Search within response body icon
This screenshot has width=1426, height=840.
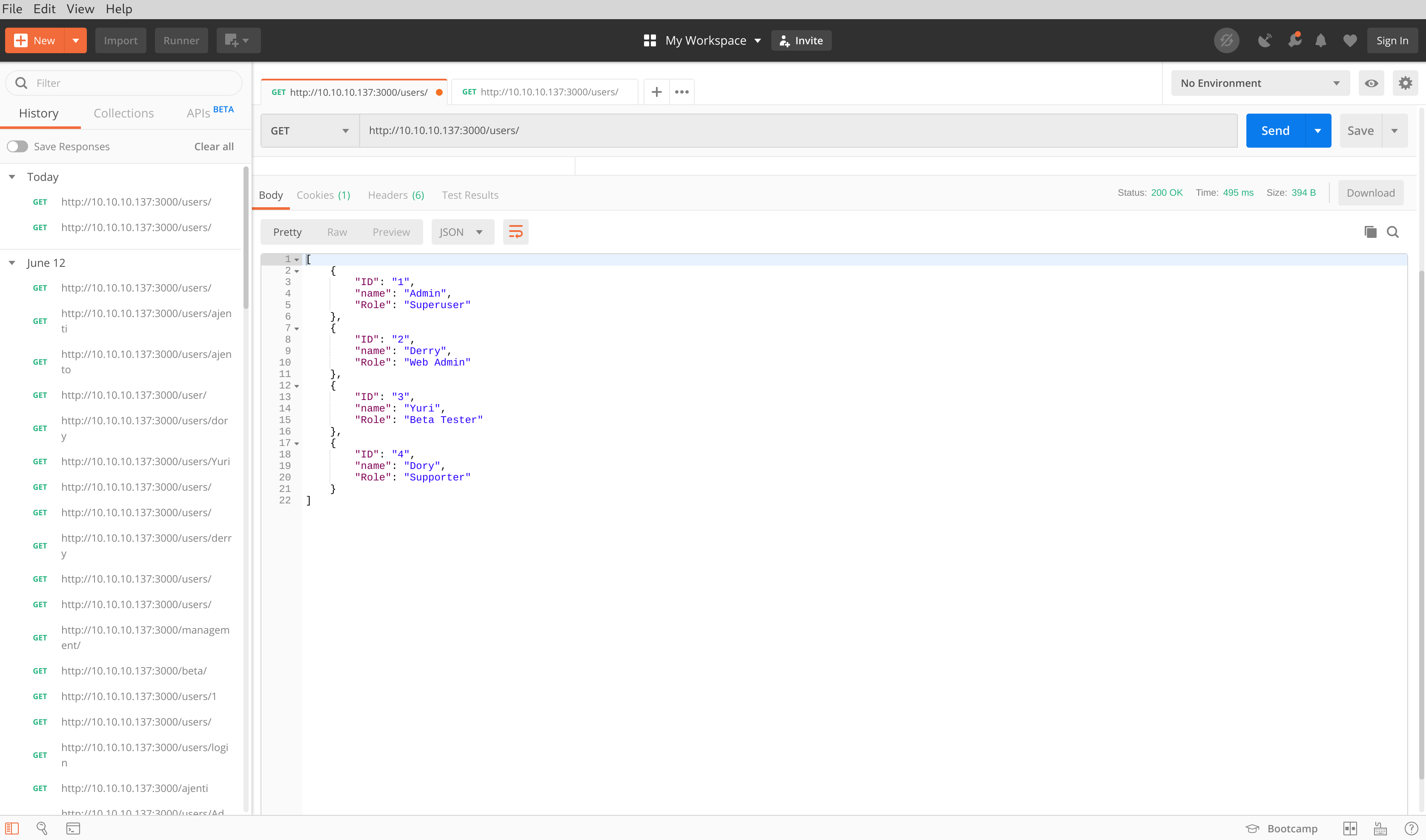pyautogui.click(x=1393, y=232)
